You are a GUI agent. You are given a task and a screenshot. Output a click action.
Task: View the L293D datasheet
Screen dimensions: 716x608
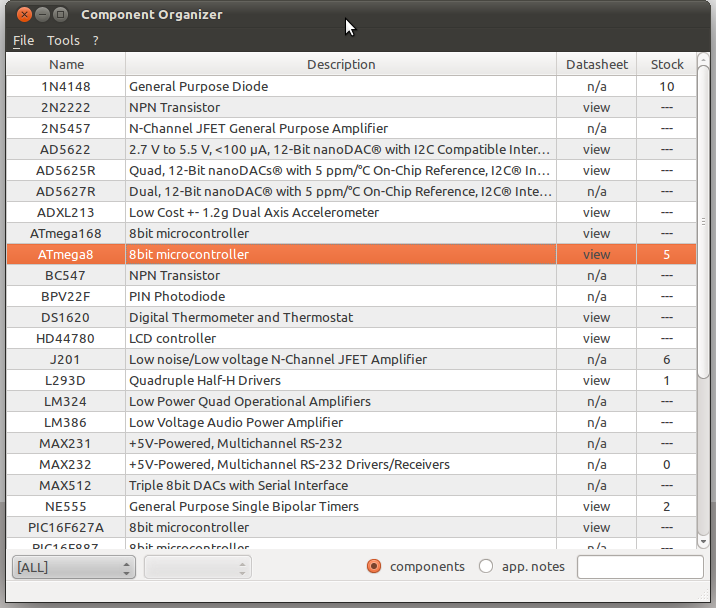pos(596,381)
